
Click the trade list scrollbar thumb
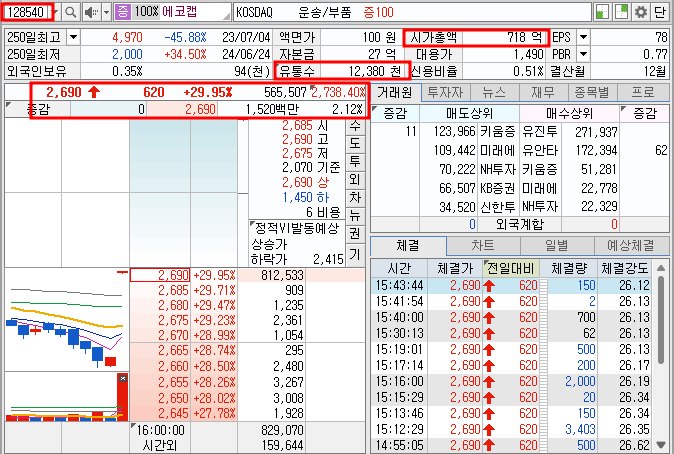tap(661, 320)
